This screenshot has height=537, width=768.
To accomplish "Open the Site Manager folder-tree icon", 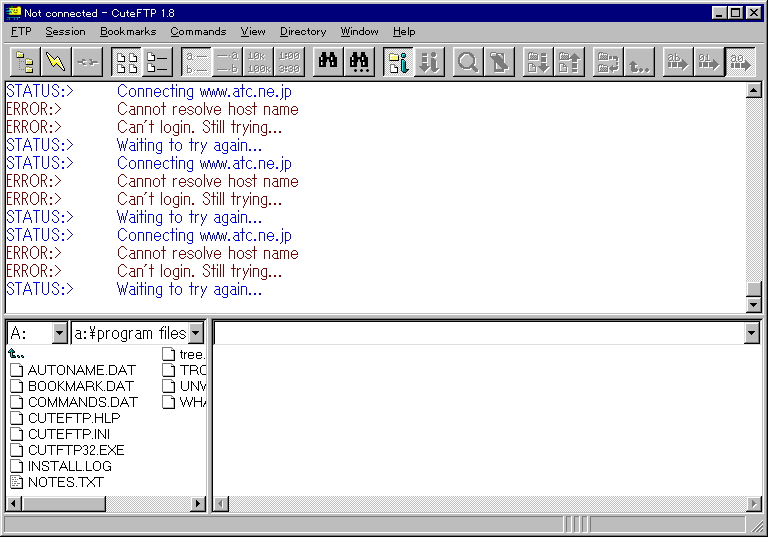I will [25, 62].
